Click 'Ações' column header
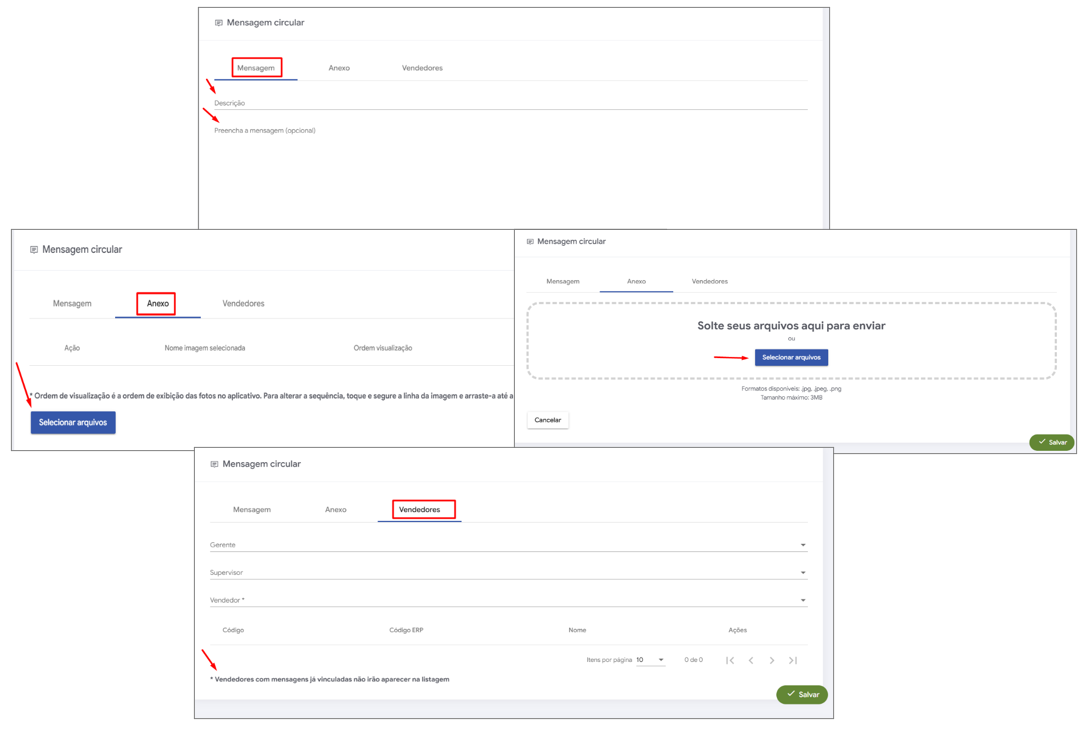 (738, 630)
